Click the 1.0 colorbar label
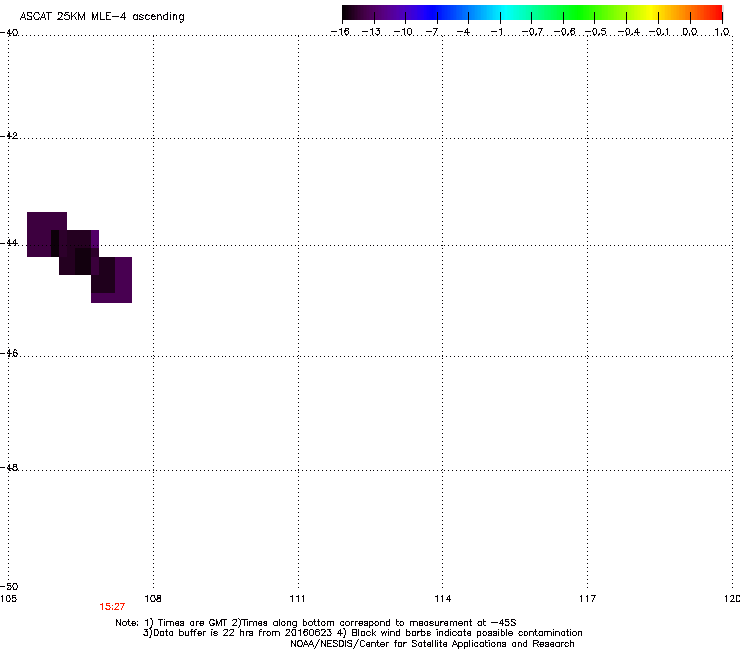The image size is (740, 650). pyautogui.click(x=722, y=32)
